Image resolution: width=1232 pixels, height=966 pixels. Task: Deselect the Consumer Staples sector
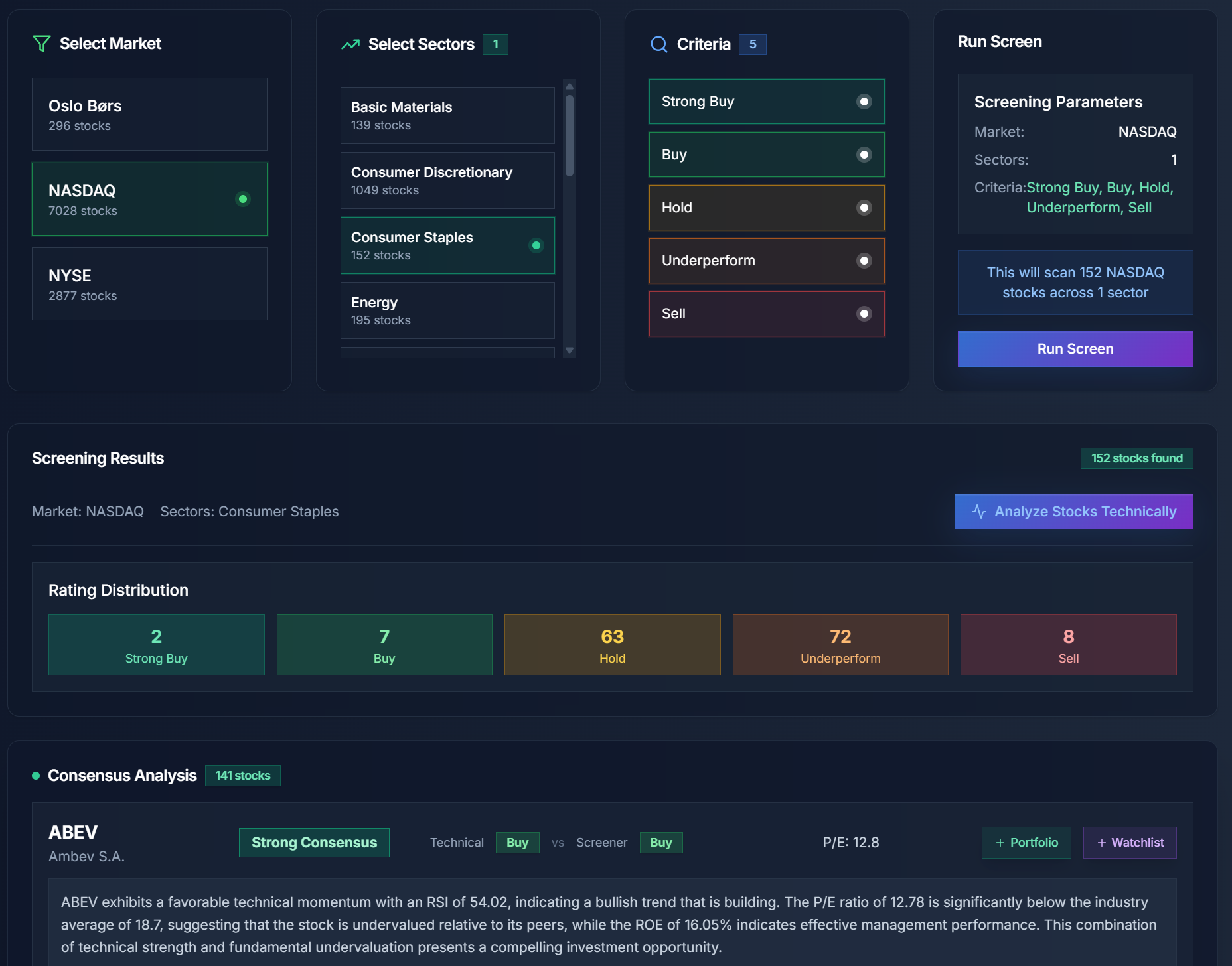447,245
